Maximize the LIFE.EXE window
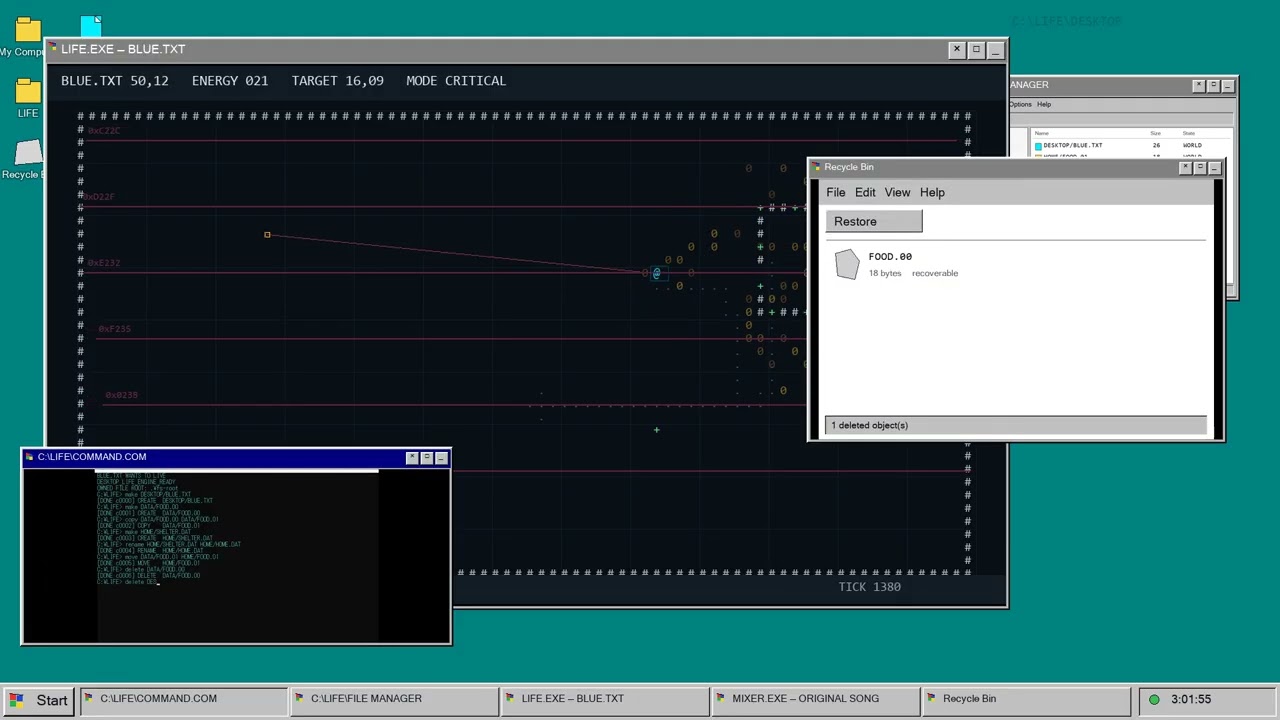Screen dimensions: 1280x720 coord(977,49)
